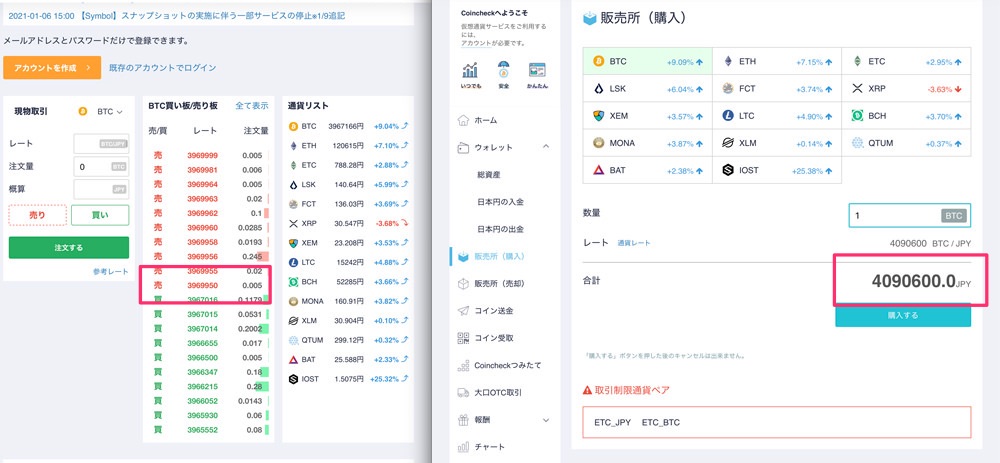Screen dimensions: 1000x463
Task: Click the IOST tile with +25.38%
Action: pyautogui.click(x=777, y=170)
